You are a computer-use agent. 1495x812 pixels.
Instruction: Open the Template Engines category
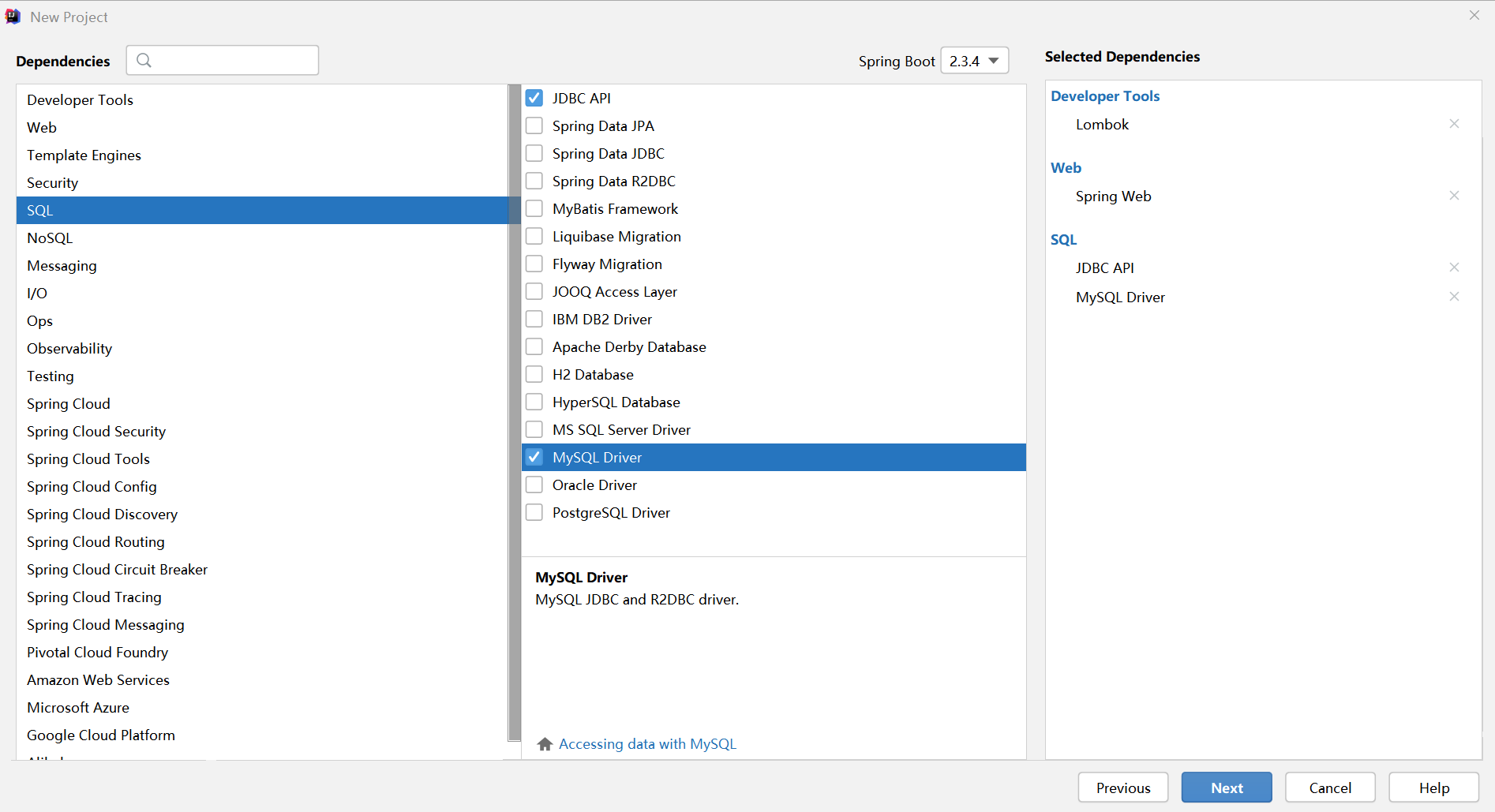point(262,155)
